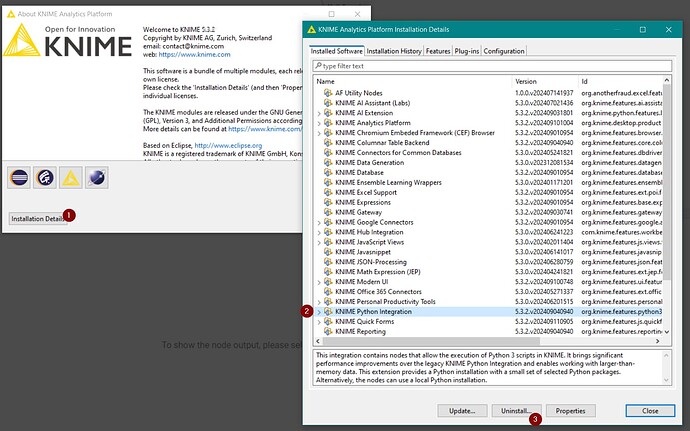
Task: Click the feature icon beside KNIME Office 365 Connectors
Action: [328, 291]
